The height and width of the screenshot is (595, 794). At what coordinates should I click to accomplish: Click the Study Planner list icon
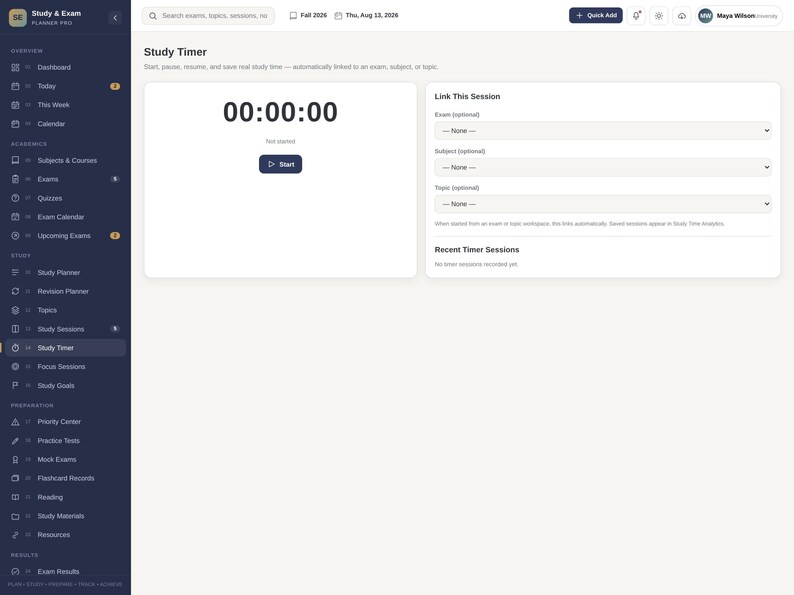[15, 272]
